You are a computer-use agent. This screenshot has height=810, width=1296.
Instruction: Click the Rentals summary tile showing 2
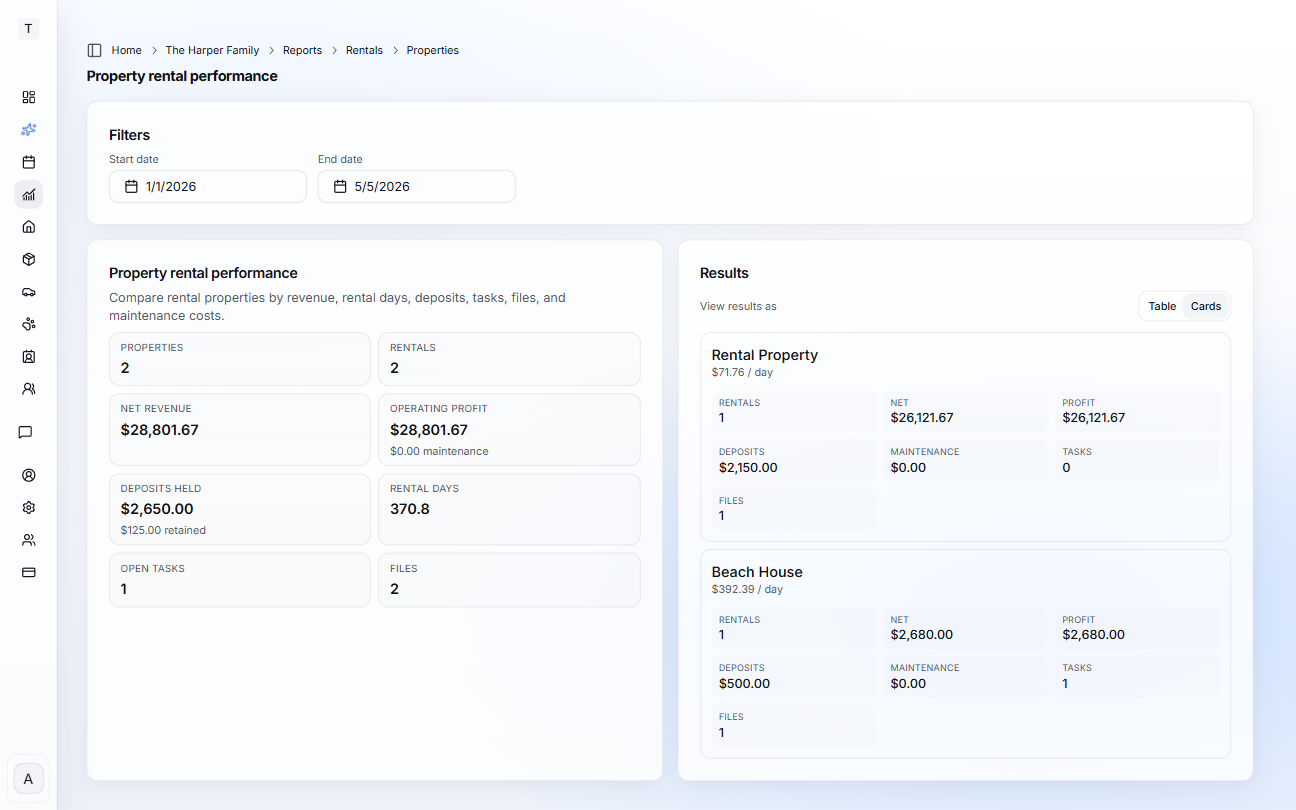click(x=509, y=359)
